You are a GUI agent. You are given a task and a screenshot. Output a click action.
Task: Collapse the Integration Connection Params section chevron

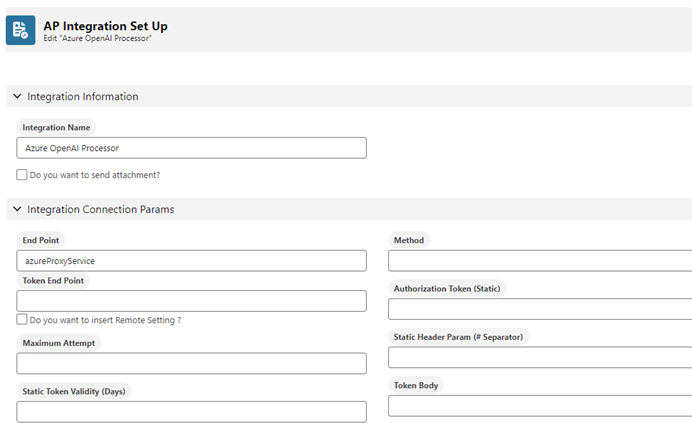tap(17, 209)
